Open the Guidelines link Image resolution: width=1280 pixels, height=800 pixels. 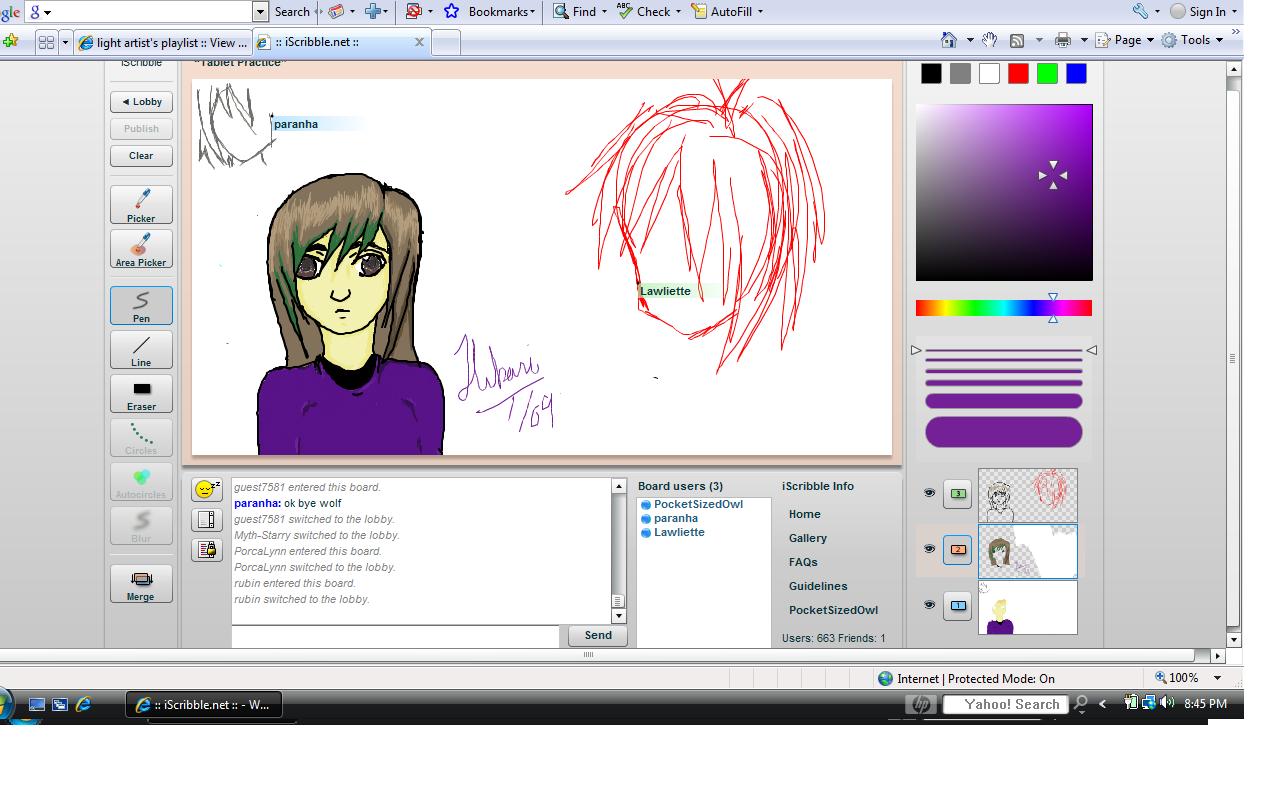click(x=818, y=586)
